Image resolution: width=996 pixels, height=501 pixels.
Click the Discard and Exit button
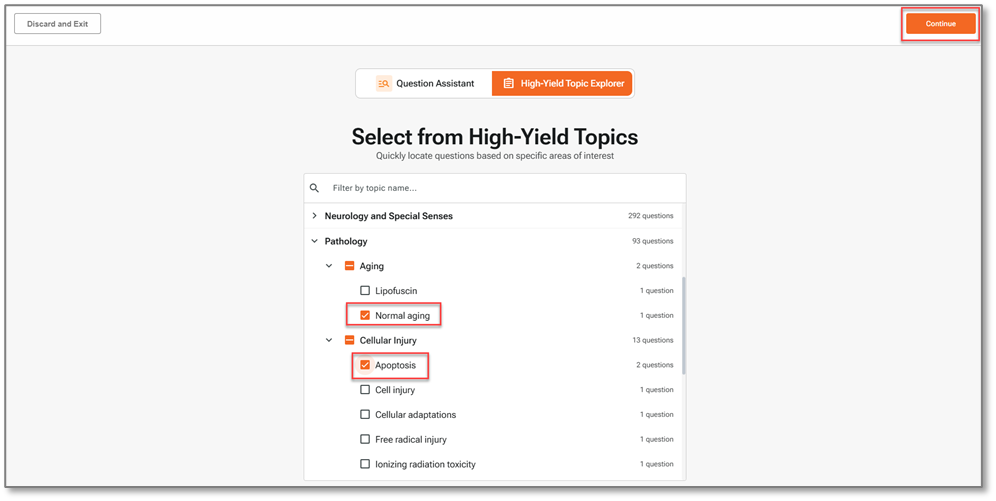pos(57,24)
